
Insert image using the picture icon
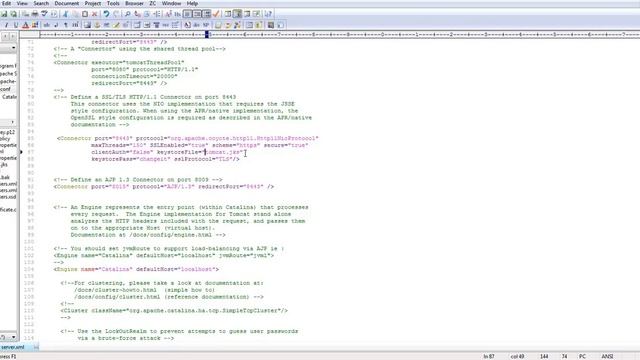tap(87, 25)
